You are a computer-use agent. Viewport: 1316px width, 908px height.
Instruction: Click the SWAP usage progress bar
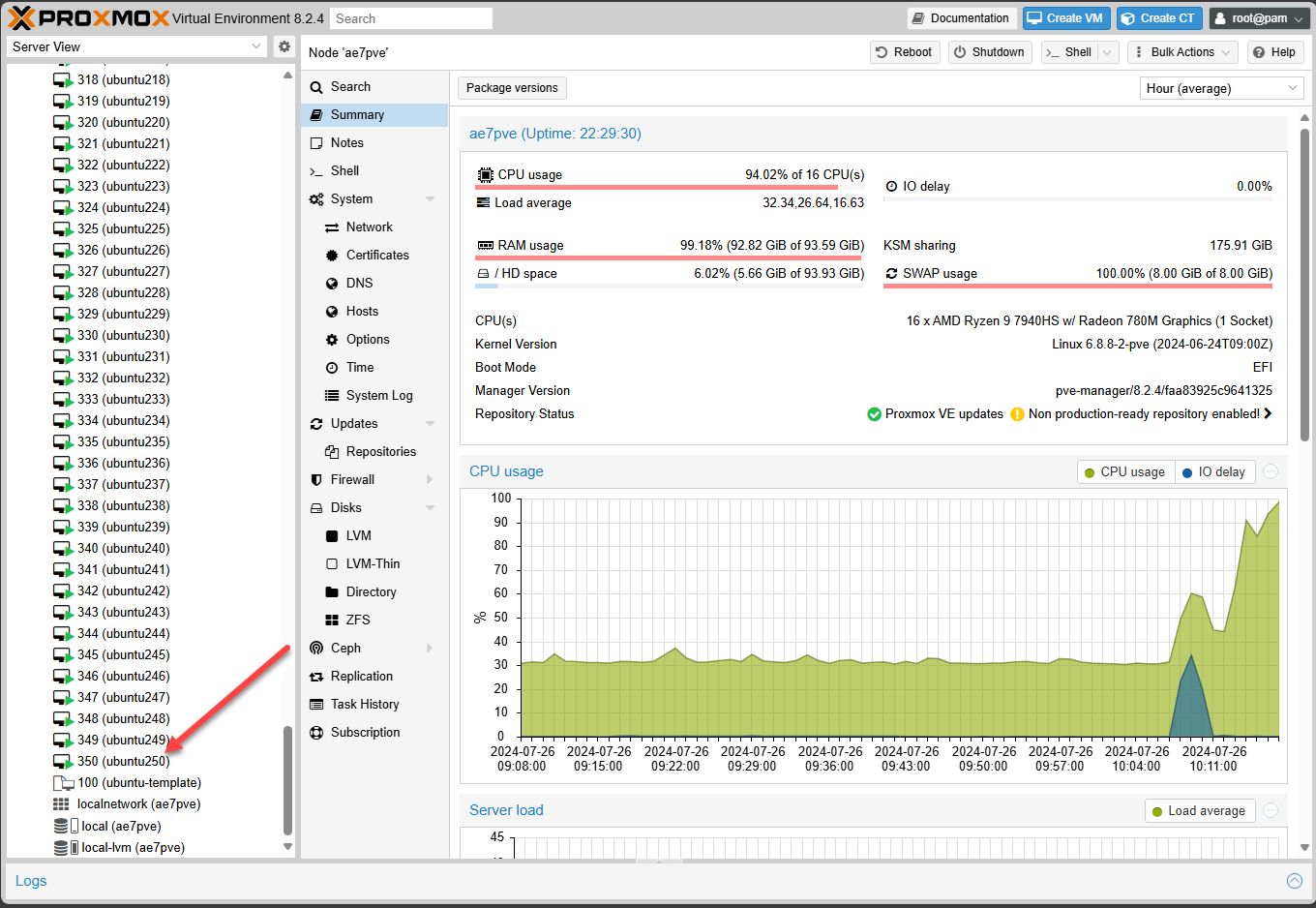tap(1078, 286)
